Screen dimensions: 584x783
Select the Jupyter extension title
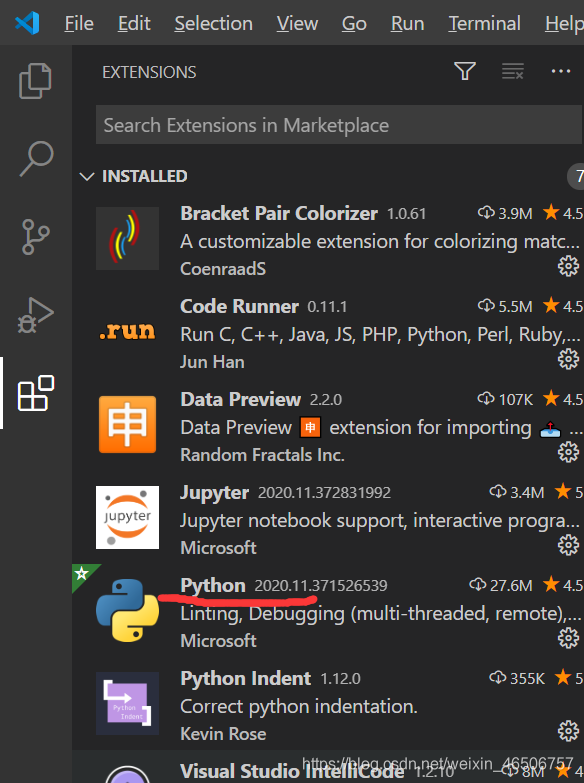214,492
